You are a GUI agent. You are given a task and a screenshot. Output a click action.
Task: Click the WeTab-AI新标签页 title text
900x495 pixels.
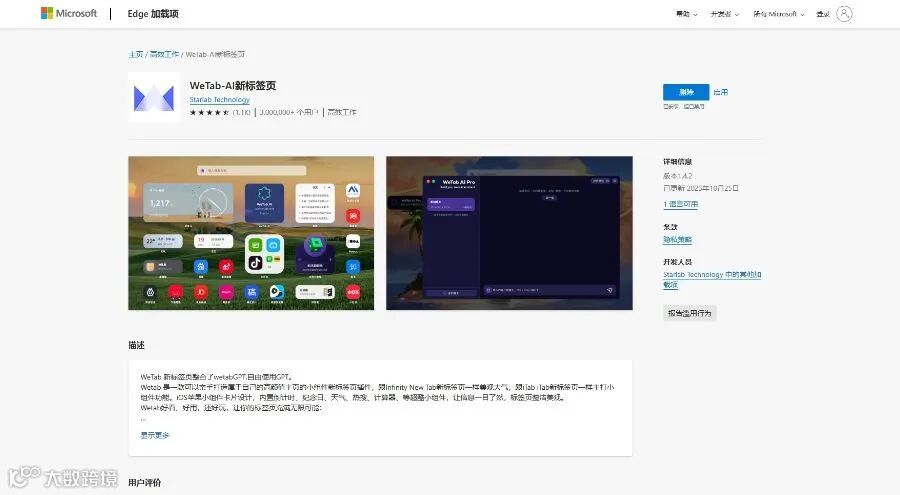(x=233, y=86)
